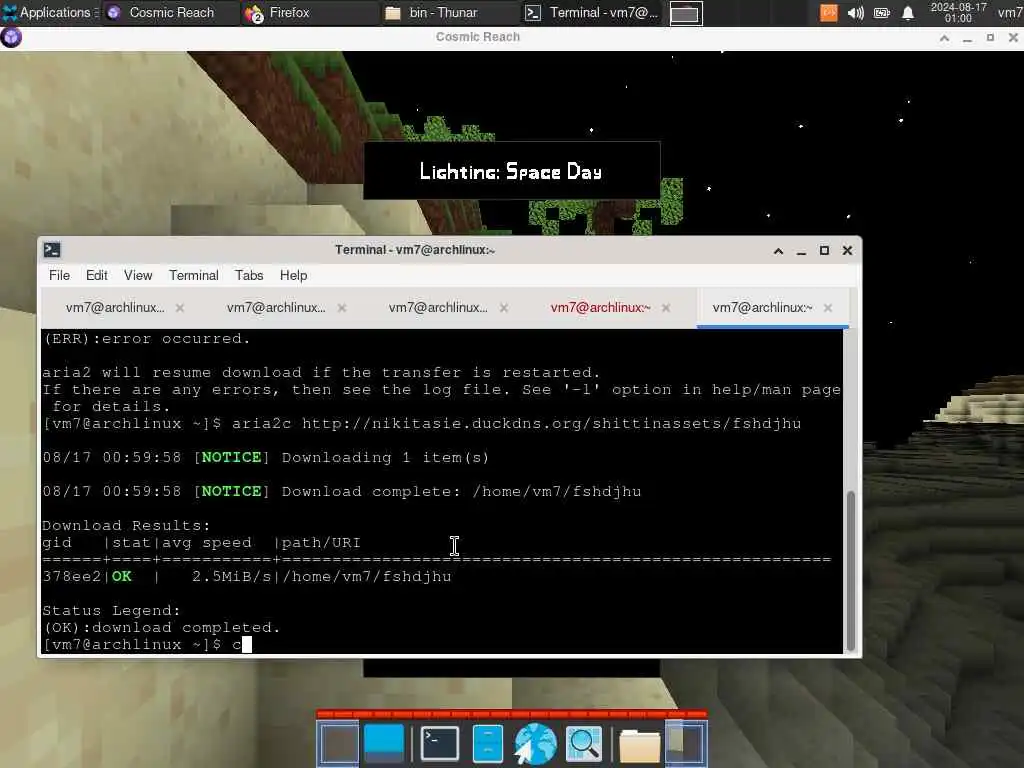This screenshot has height=768, width=1024.
Task: Click 'Download complete: /home/vm7/fshdjhu' line
Action: pyautogui.click(x=462, y=492)
